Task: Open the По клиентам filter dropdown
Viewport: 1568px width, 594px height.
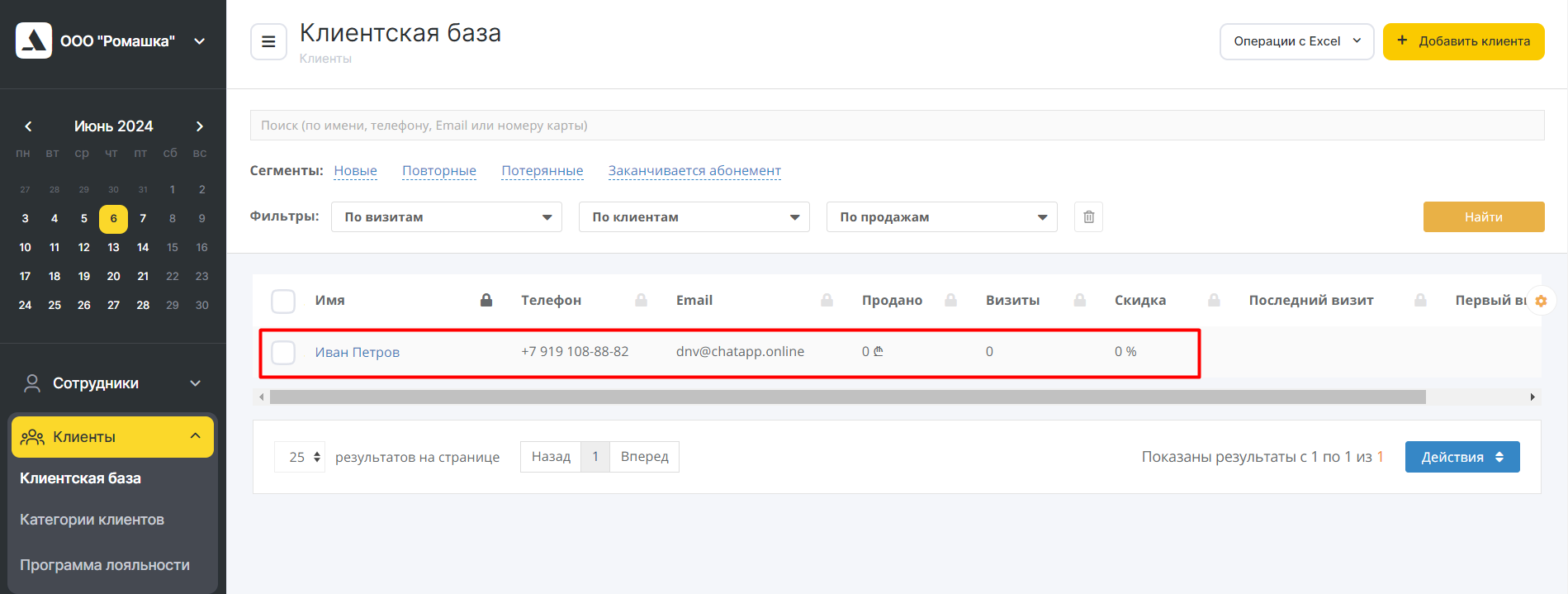Action: 694,217
